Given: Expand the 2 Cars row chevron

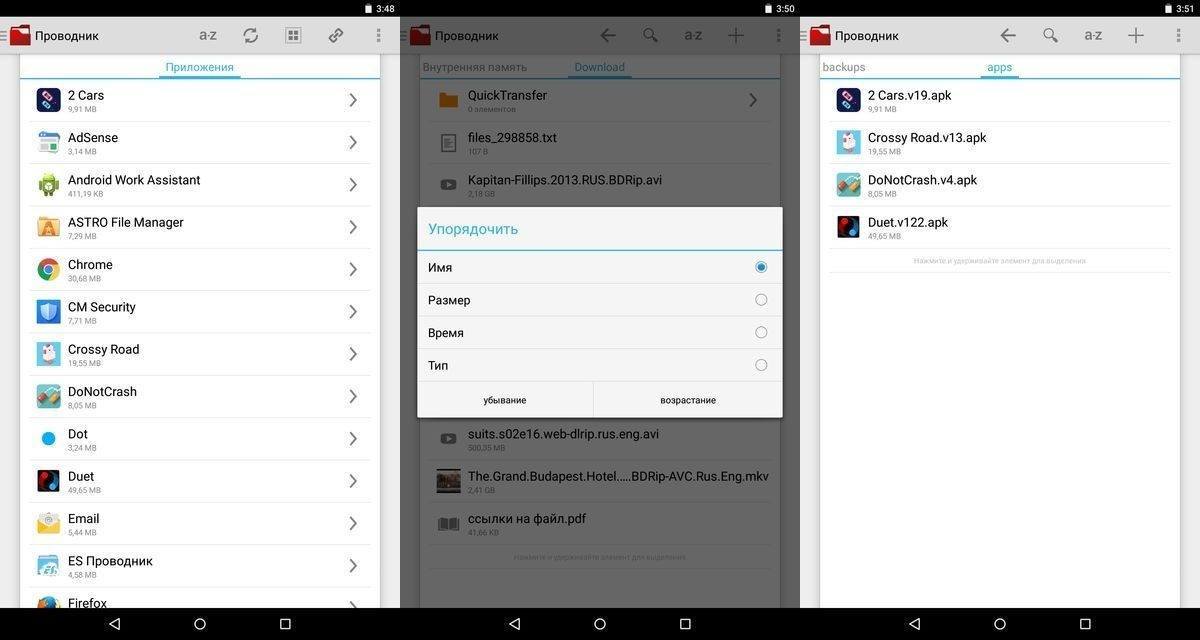Looking at the screenshot, I should 353,100.
